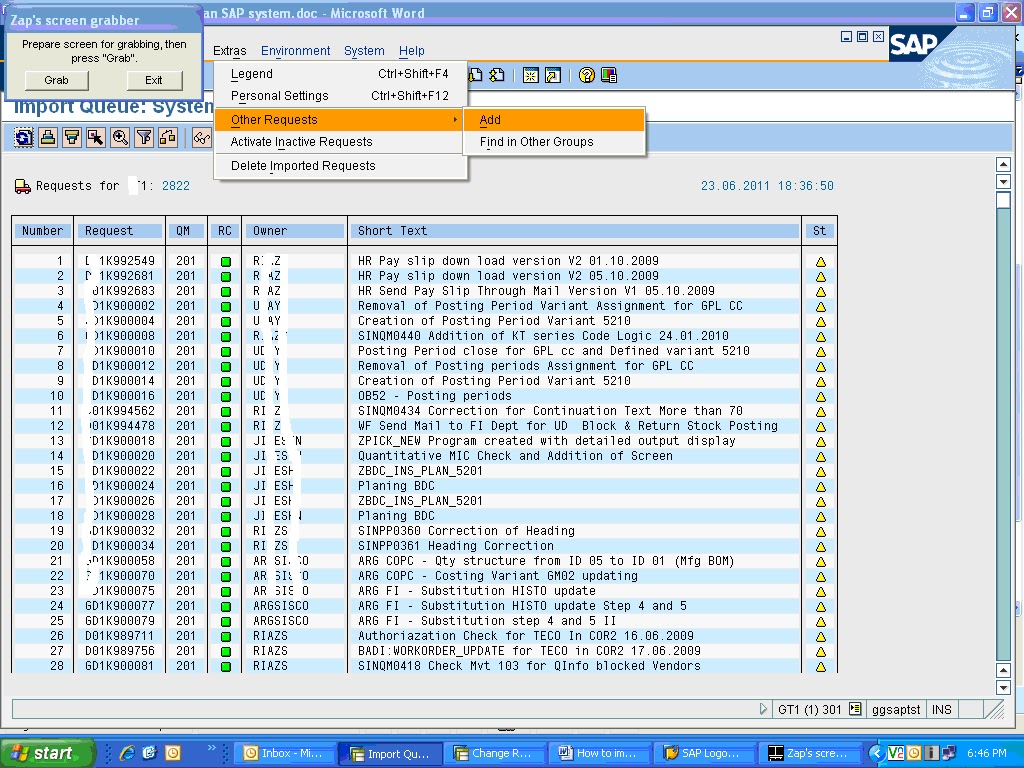Click the QM column header
Screen dimensions: 1024x768
[x=185, y=231]
